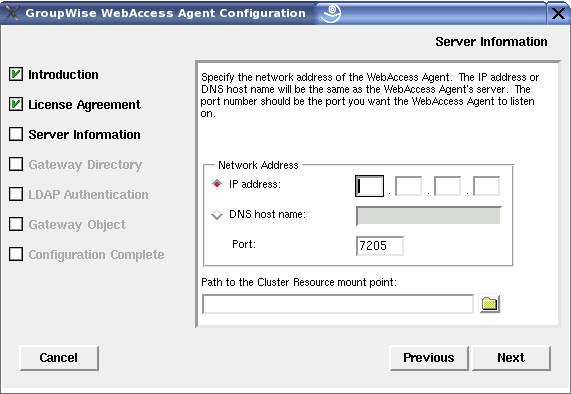The width and height of the screenshot is (571, 394).
Task: Focus the third IP address octet field
Action: pyautogui.click(x=448, y=186)
